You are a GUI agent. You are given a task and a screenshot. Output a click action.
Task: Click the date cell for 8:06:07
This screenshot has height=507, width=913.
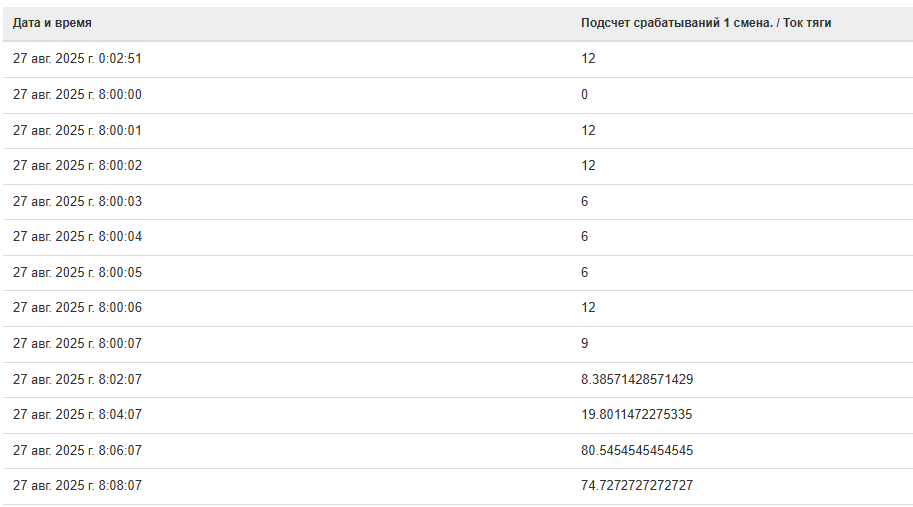[x=78, y=451]
